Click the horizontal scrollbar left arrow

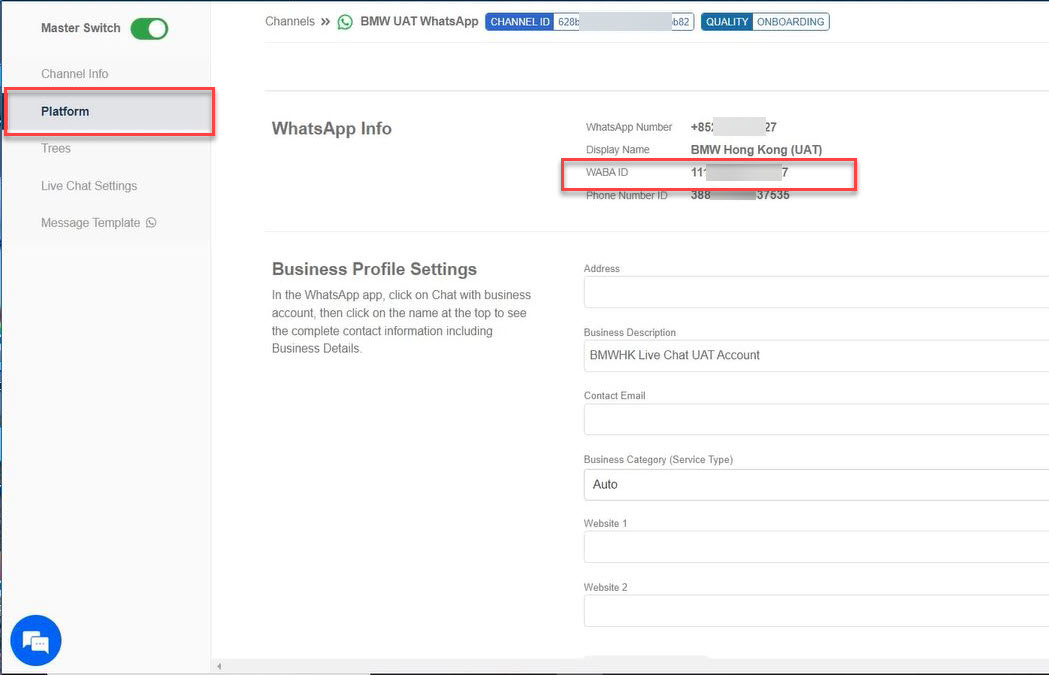pos(219,666)
